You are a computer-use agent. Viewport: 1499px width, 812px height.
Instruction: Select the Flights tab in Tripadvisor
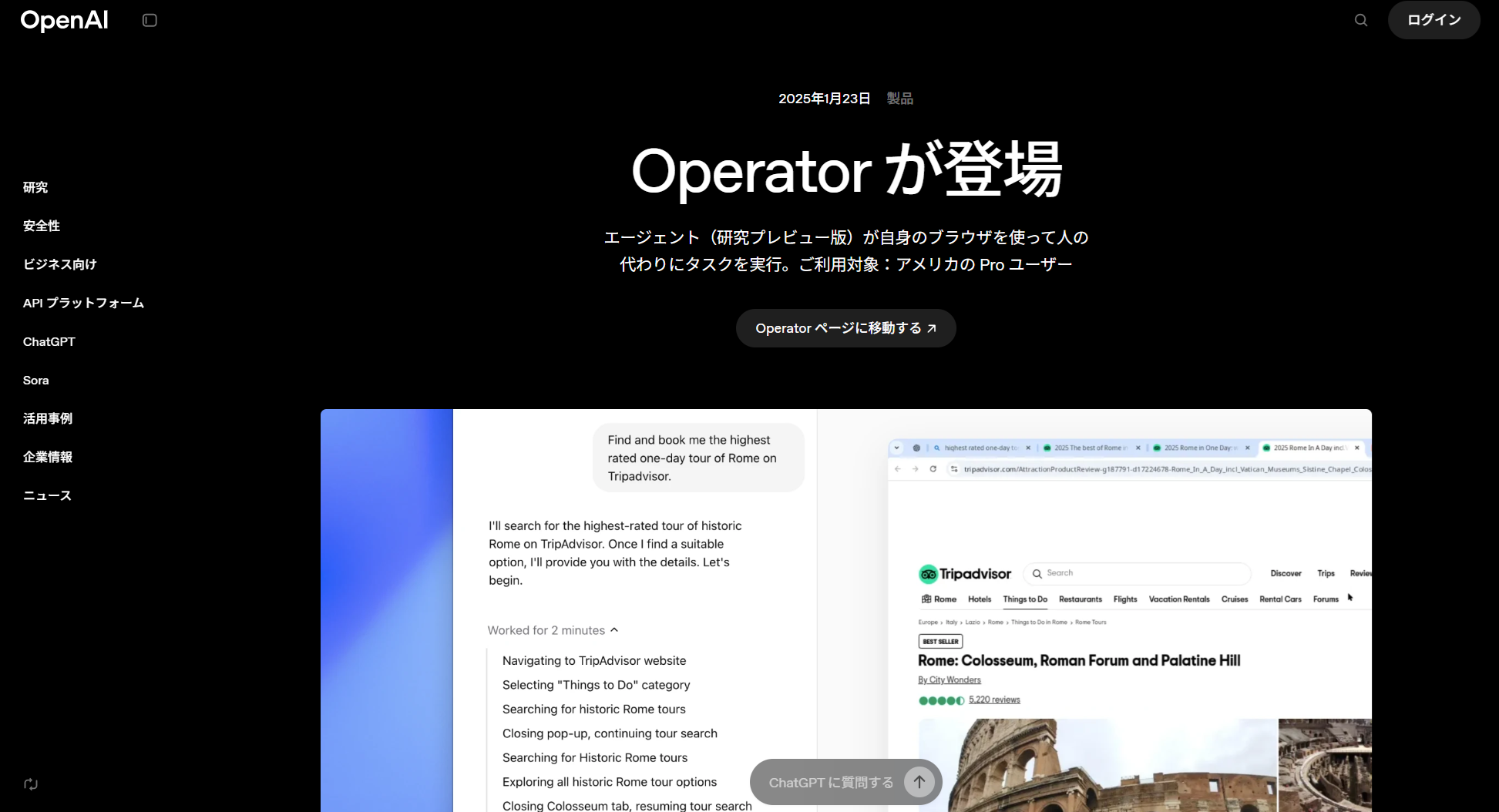1125,599
